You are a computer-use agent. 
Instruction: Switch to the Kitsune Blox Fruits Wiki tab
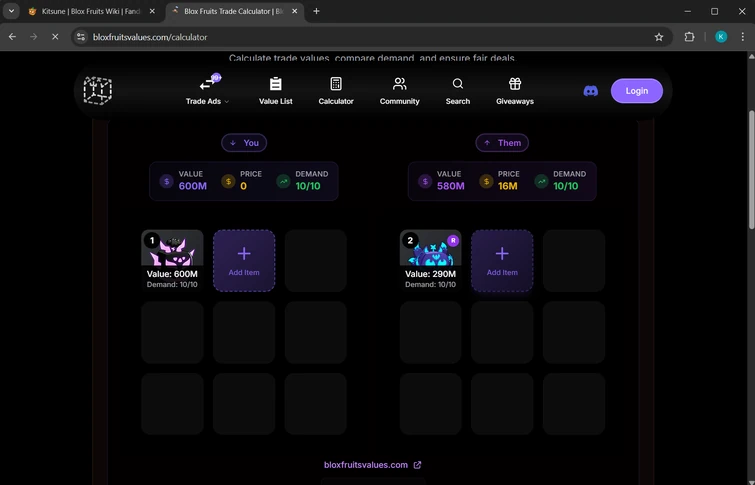(x=91, y=11)
